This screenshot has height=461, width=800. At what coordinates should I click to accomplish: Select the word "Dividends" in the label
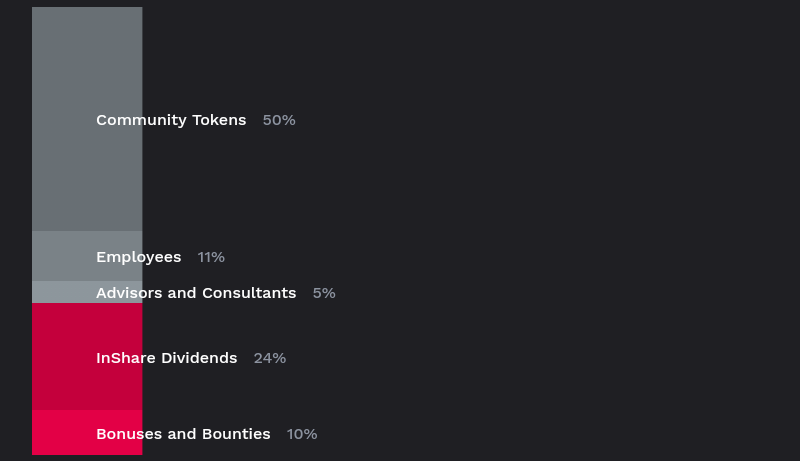(201, 358)
